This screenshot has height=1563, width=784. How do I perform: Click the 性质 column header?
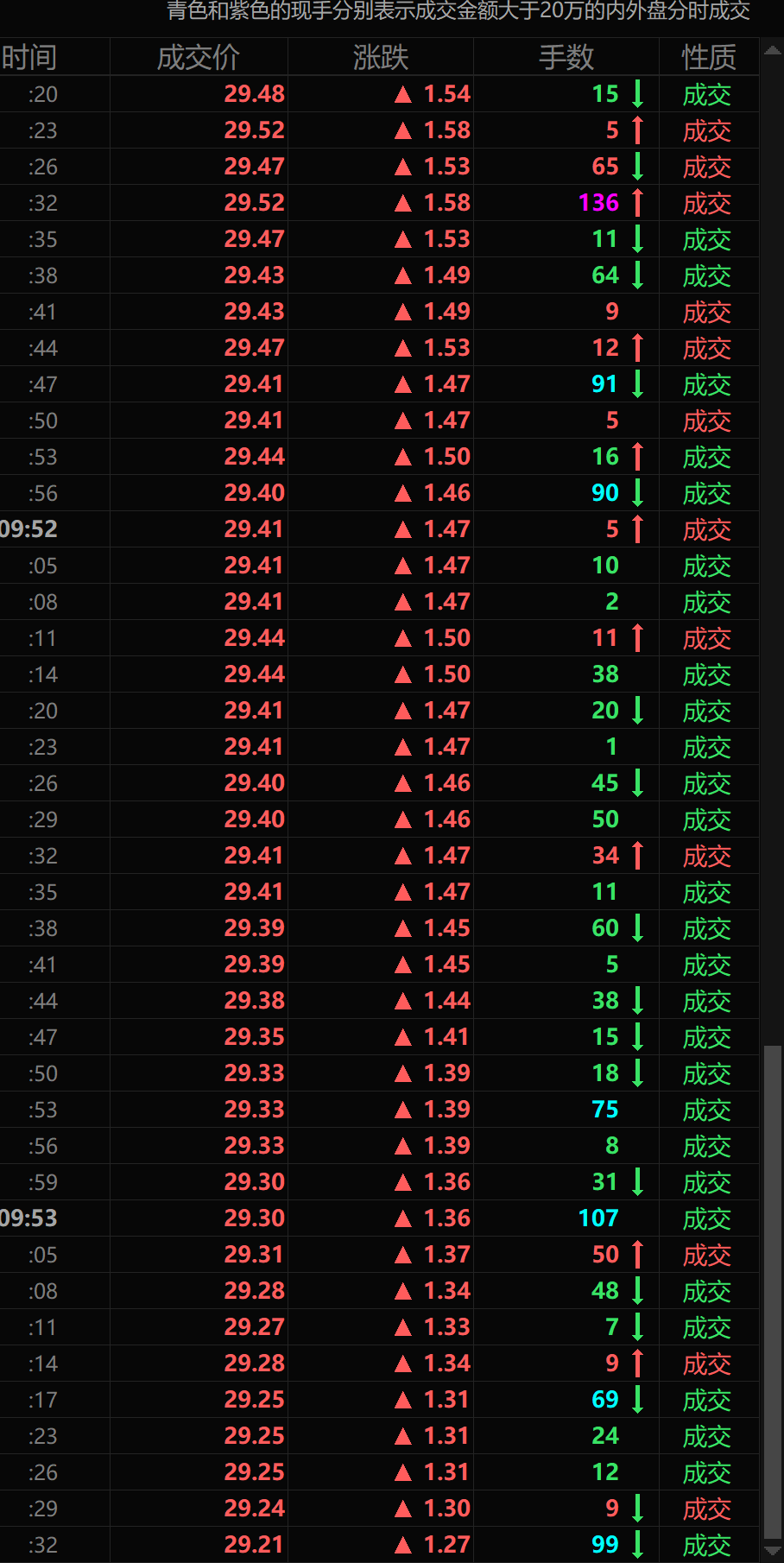point(709,57)
